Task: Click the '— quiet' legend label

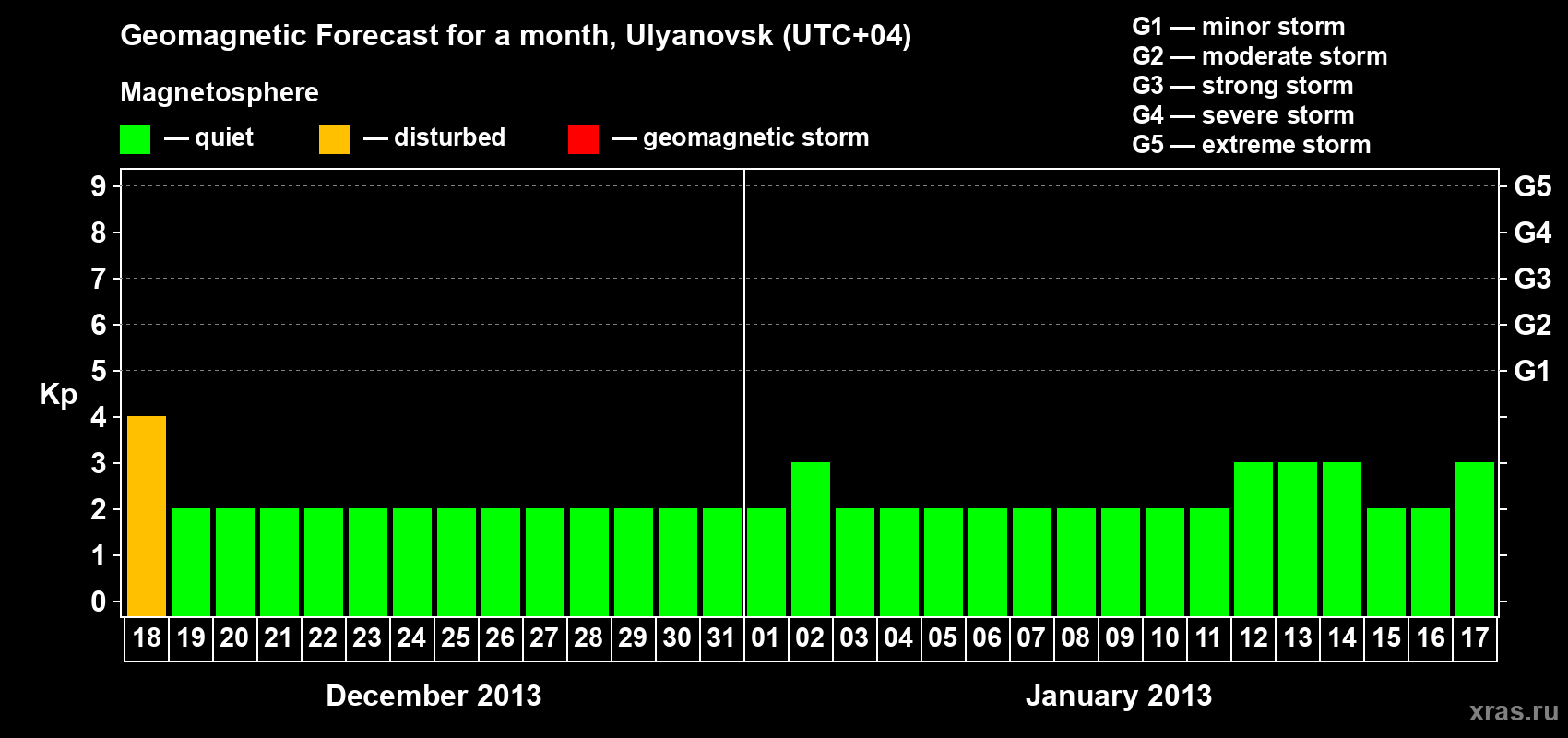Action: 209,137
